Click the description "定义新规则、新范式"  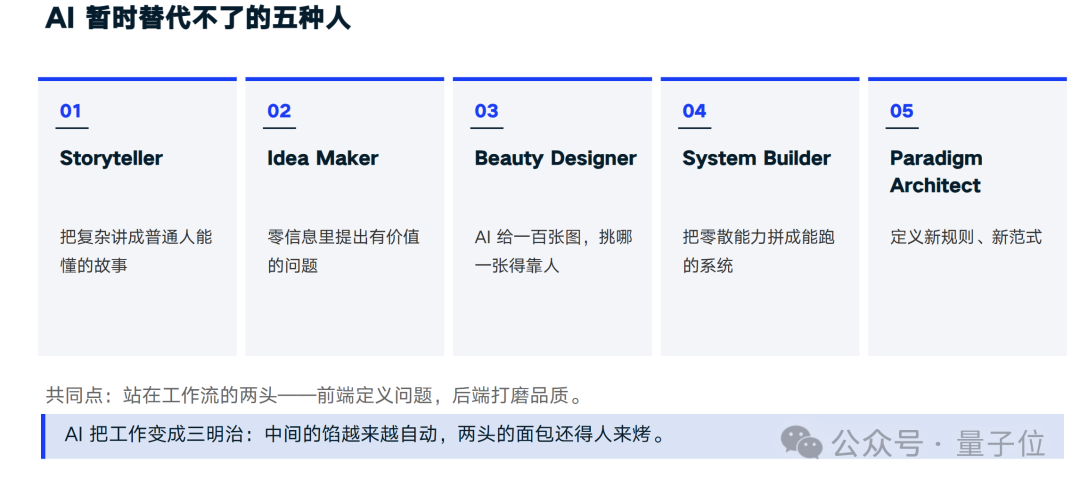tap(966, 238)
